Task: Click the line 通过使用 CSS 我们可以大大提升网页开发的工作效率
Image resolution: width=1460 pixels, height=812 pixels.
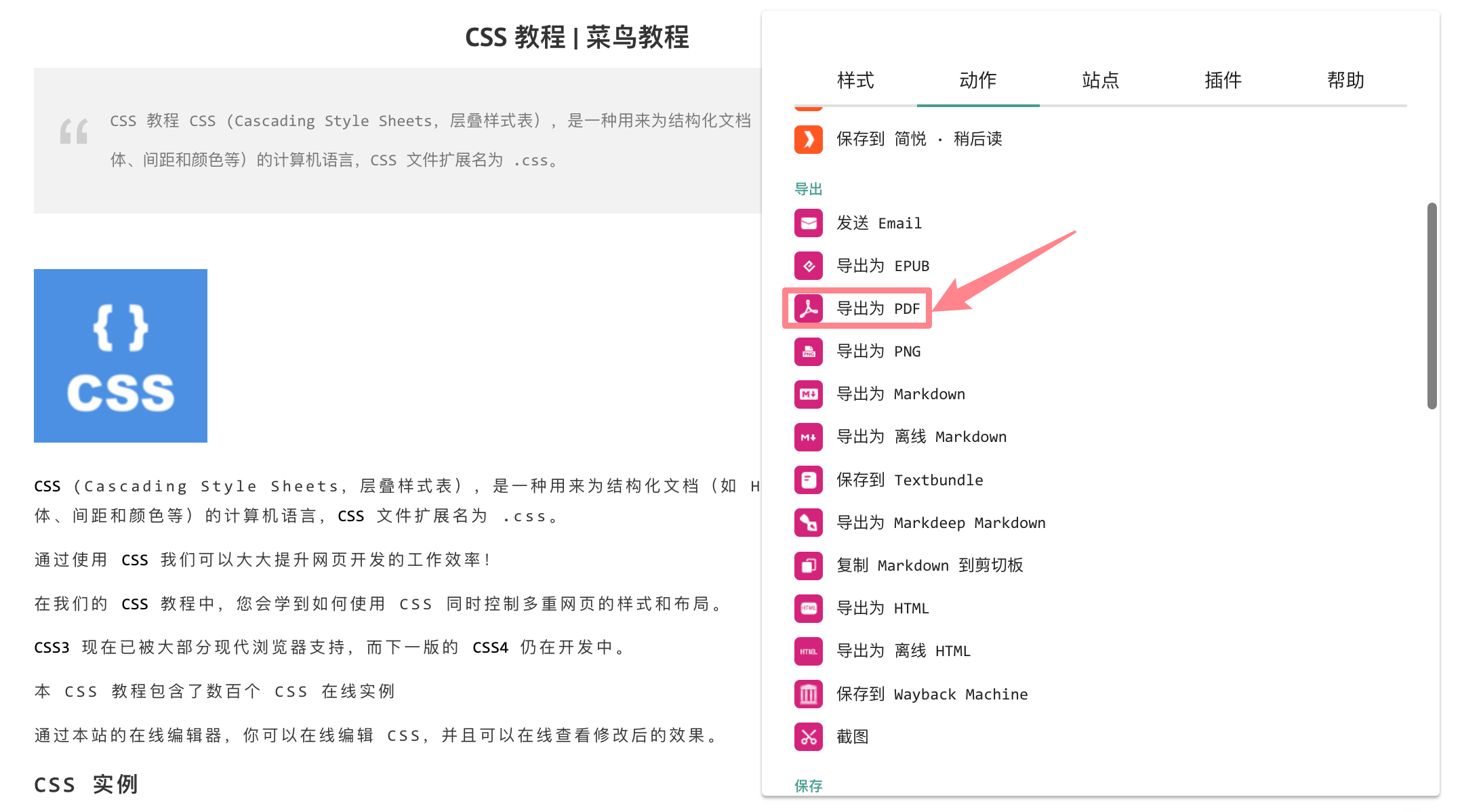Action: click(263, 560)
